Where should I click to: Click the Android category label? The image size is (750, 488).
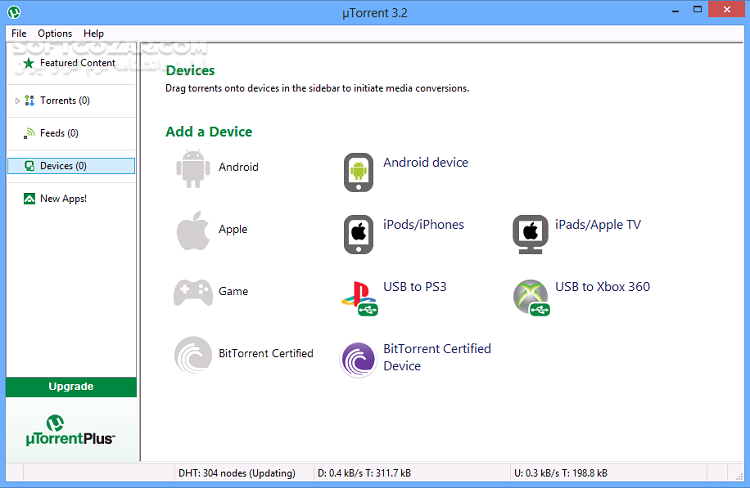pyautogui.click(x=238, y=167)
